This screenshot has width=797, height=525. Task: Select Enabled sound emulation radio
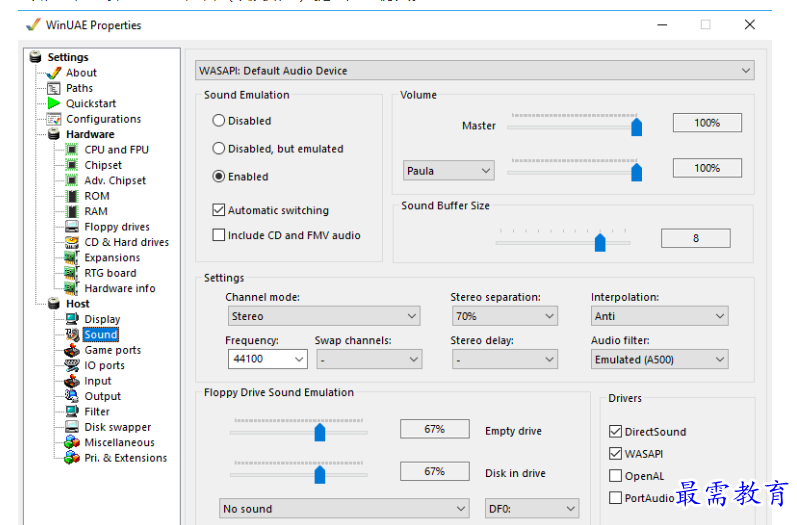[219, 176]
